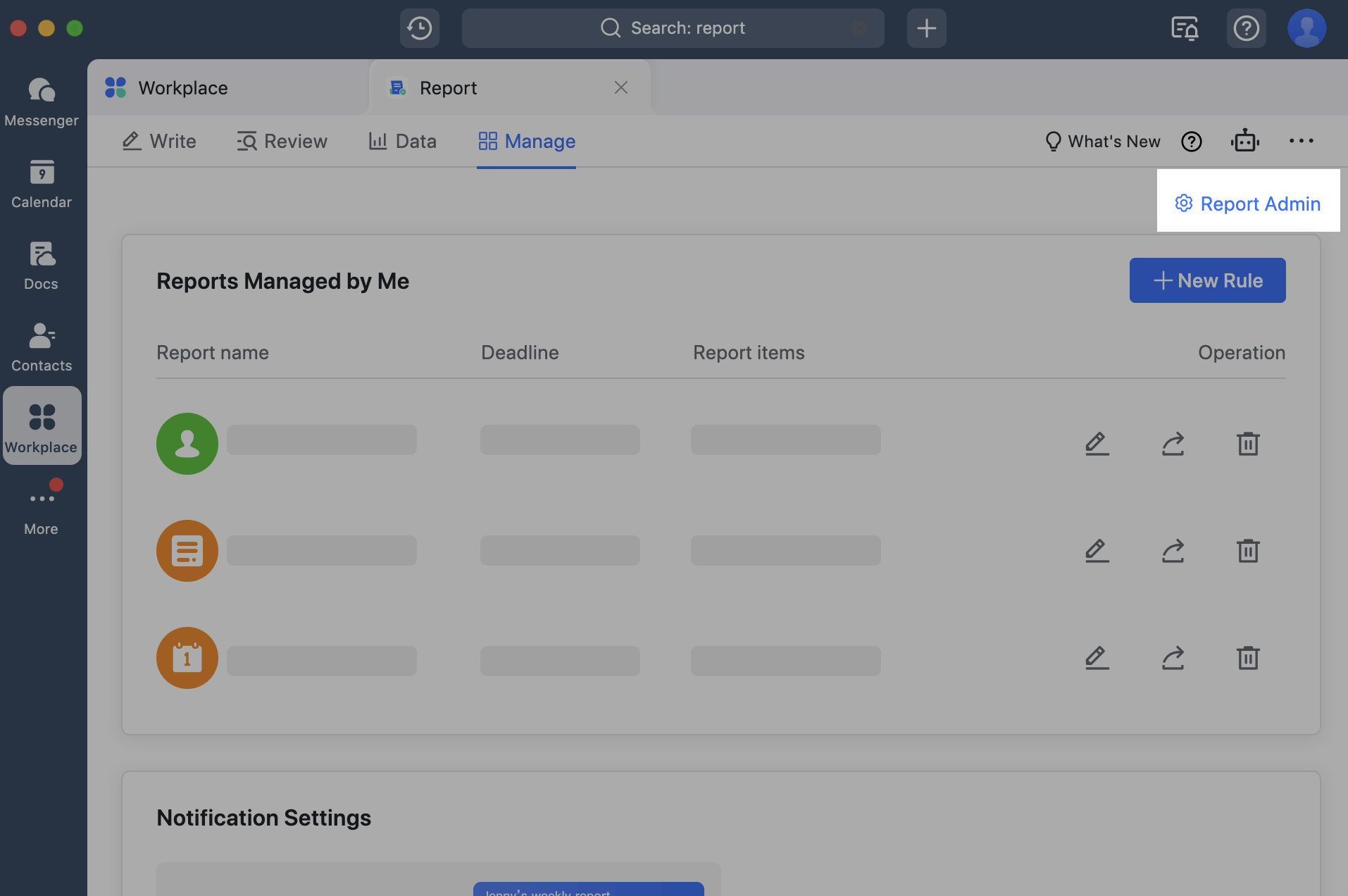The height and width of the screenshot is (896, 1348).
Task: Click inside the search report field
Action: click(x=673, y=28)
